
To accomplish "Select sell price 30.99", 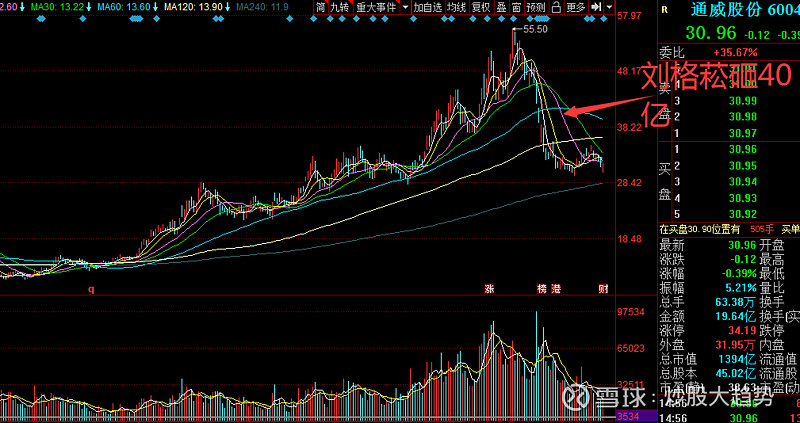I will click(743, 101).
